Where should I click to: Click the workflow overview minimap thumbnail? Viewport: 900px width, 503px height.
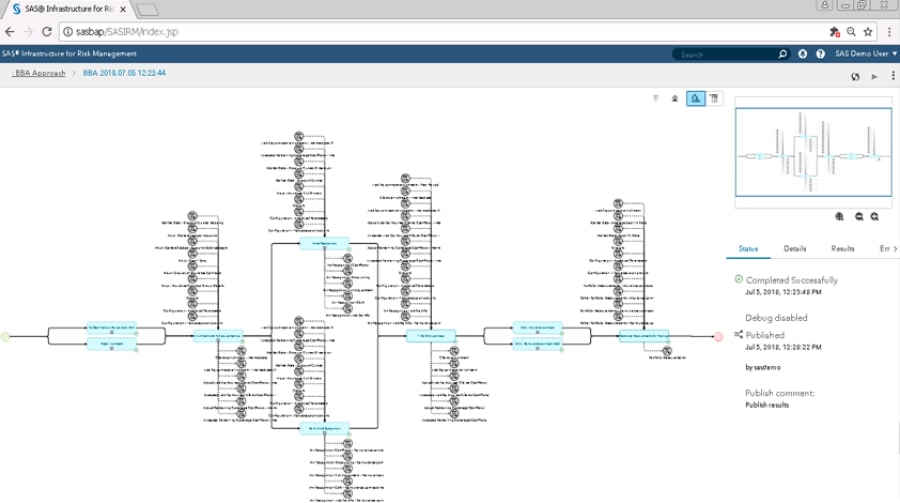[813, 152]
